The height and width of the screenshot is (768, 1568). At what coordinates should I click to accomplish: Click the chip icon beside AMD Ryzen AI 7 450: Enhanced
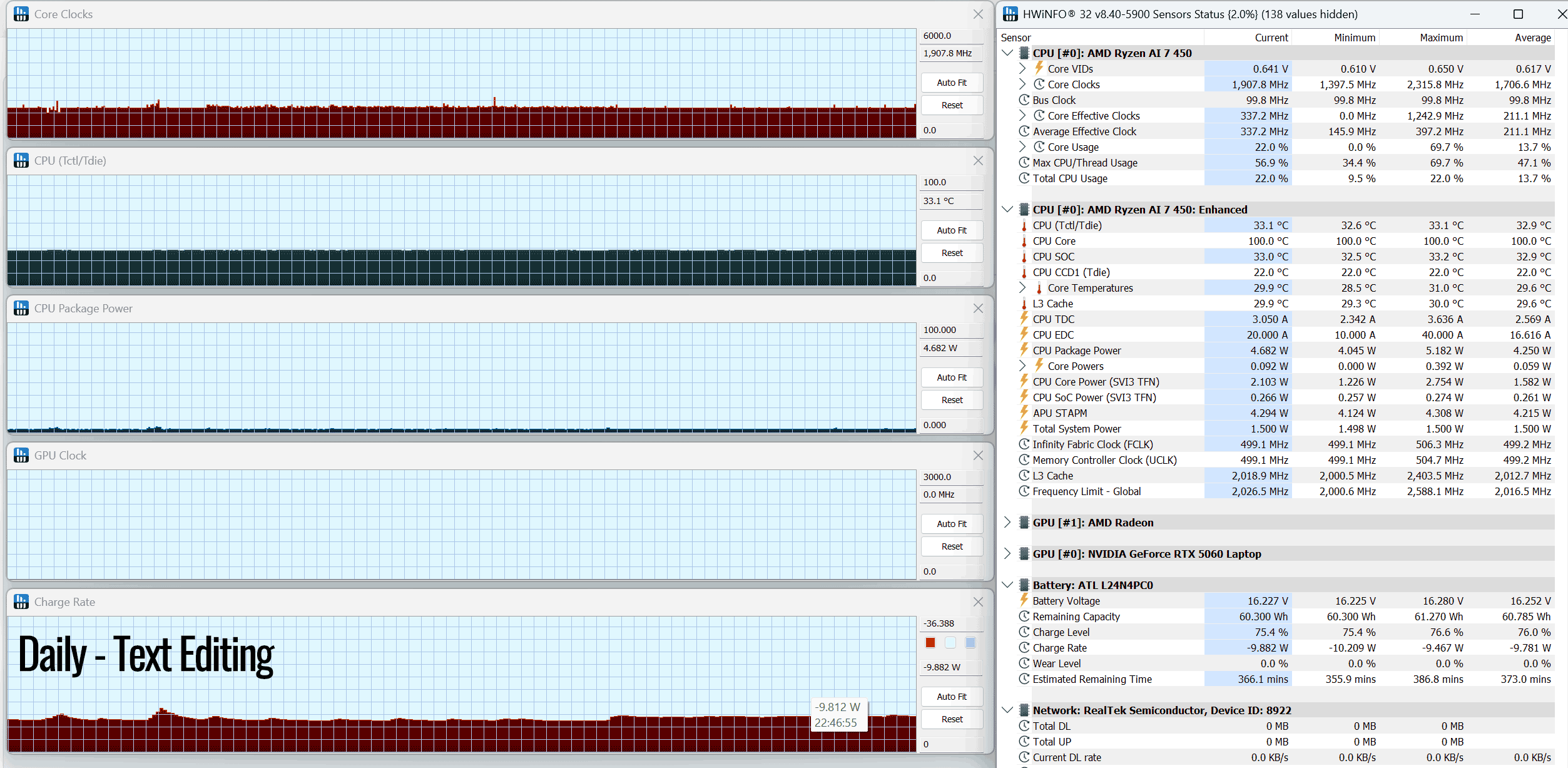1024,210
